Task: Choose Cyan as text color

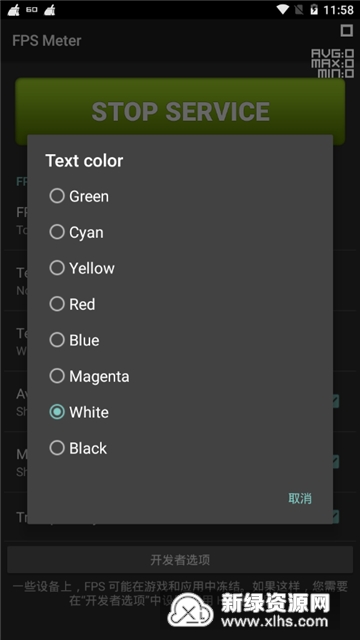Action: 57,232
